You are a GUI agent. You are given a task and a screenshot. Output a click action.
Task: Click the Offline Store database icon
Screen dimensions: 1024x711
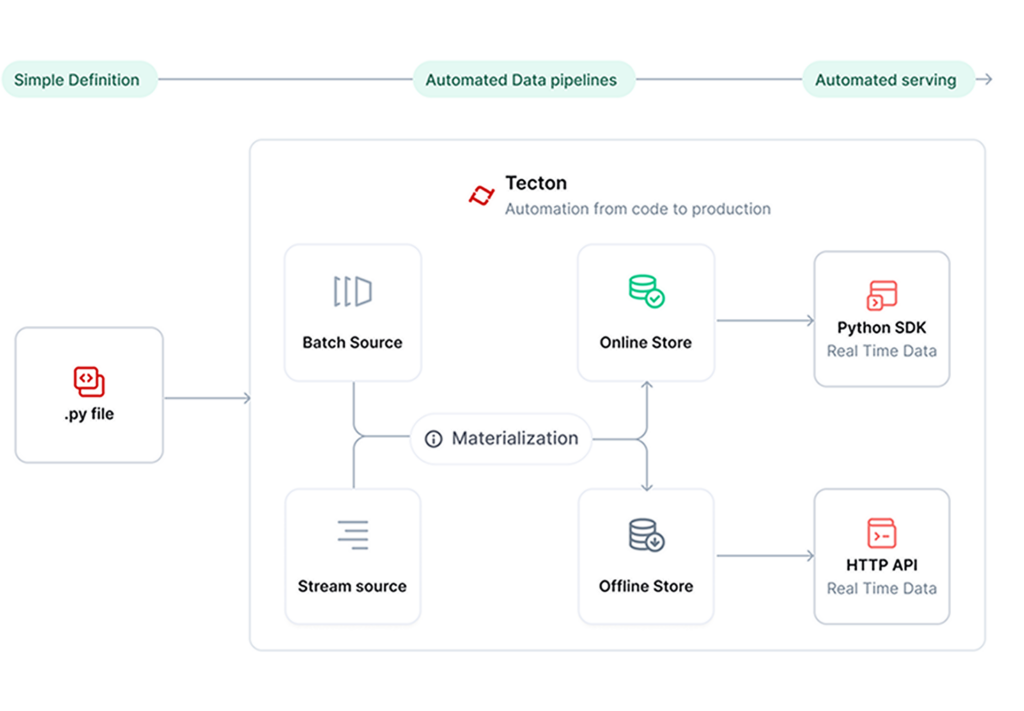(646, 536)
